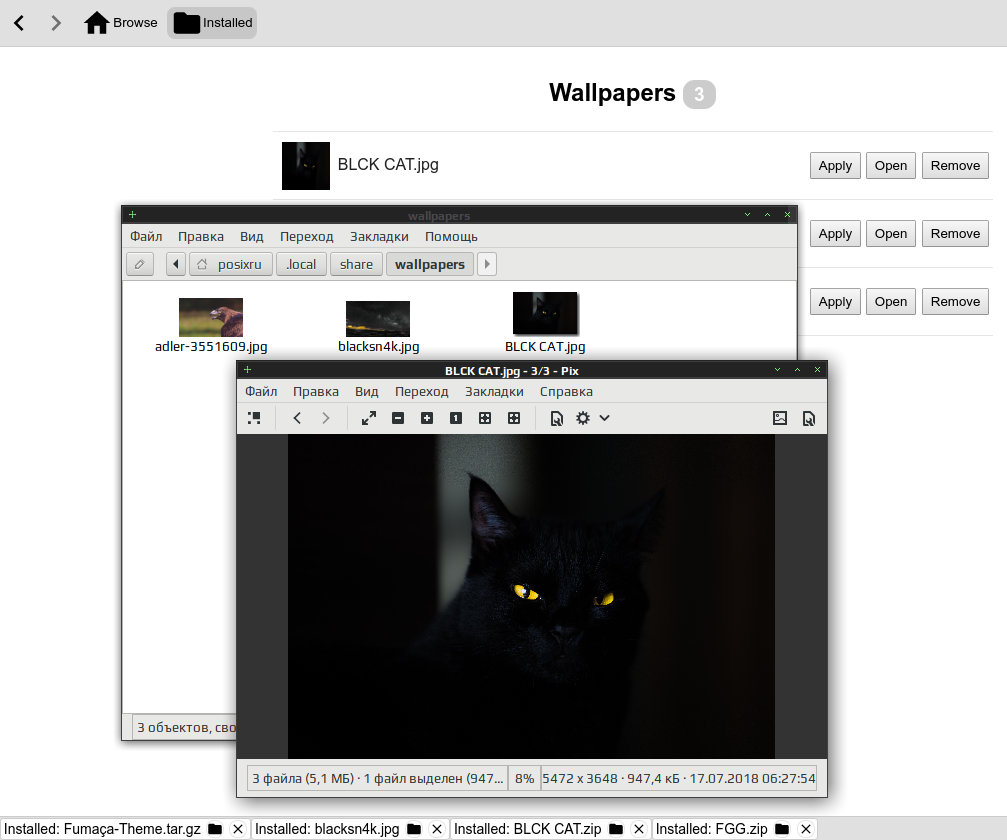Go to posixru home folder in path bar
Image resolution: width=1007 pixels, height=840 pixels.
point(231,264)
